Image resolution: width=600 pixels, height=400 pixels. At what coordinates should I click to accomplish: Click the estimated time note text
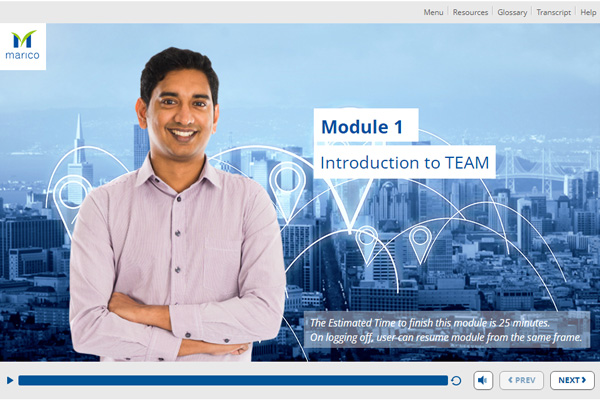(x=445, y=330)
